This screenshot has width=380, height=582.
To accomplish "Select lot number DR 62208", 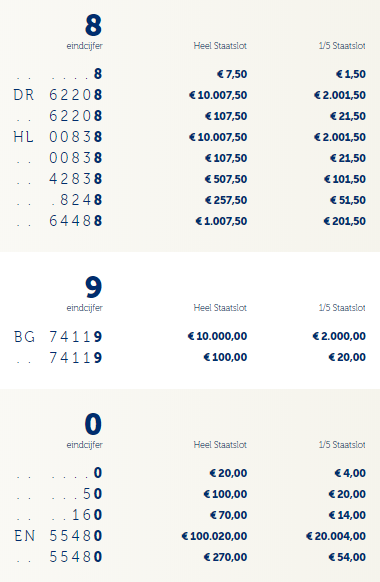I will click(x=58, y=95).
